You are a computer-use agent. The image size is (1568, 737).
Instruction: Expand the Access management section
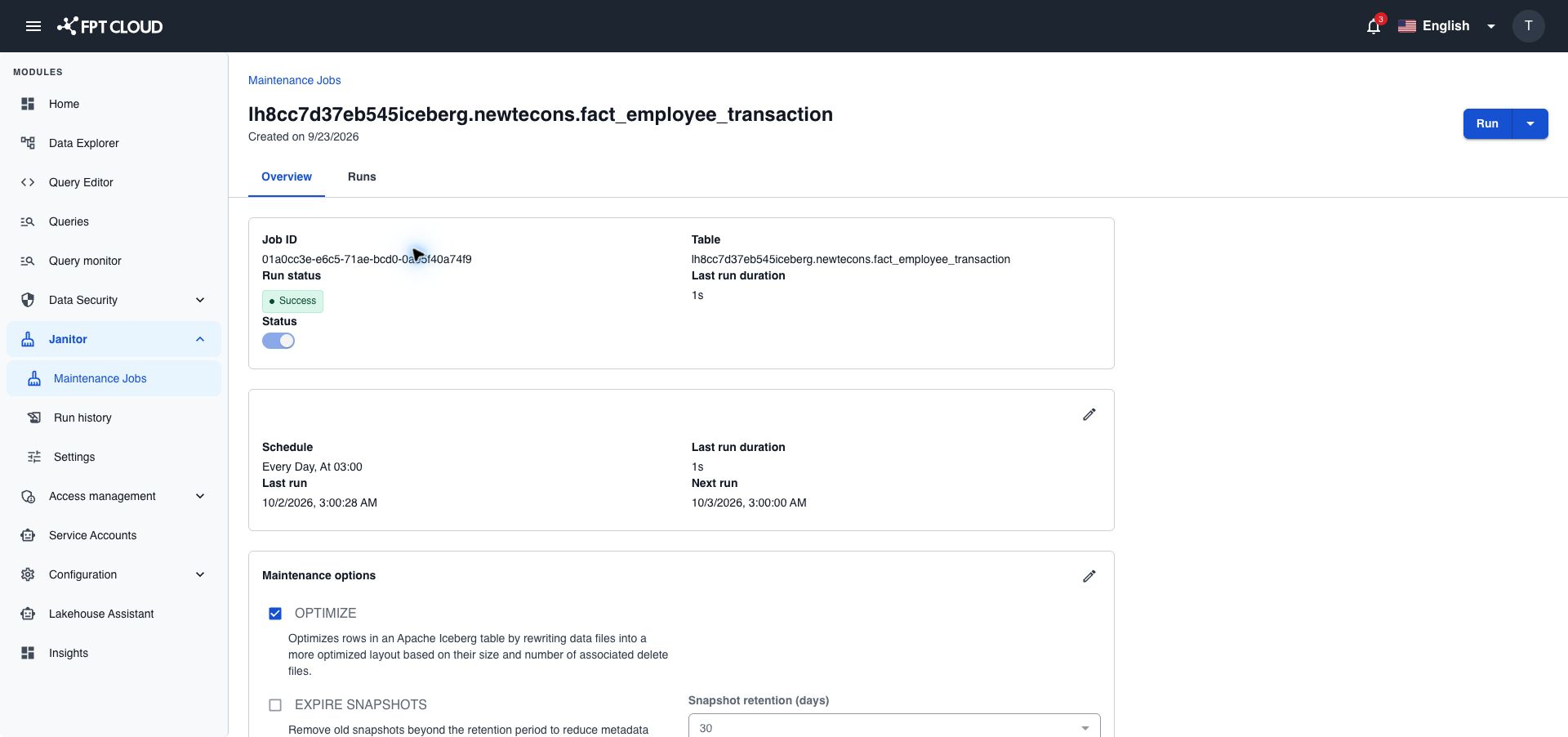200,496
